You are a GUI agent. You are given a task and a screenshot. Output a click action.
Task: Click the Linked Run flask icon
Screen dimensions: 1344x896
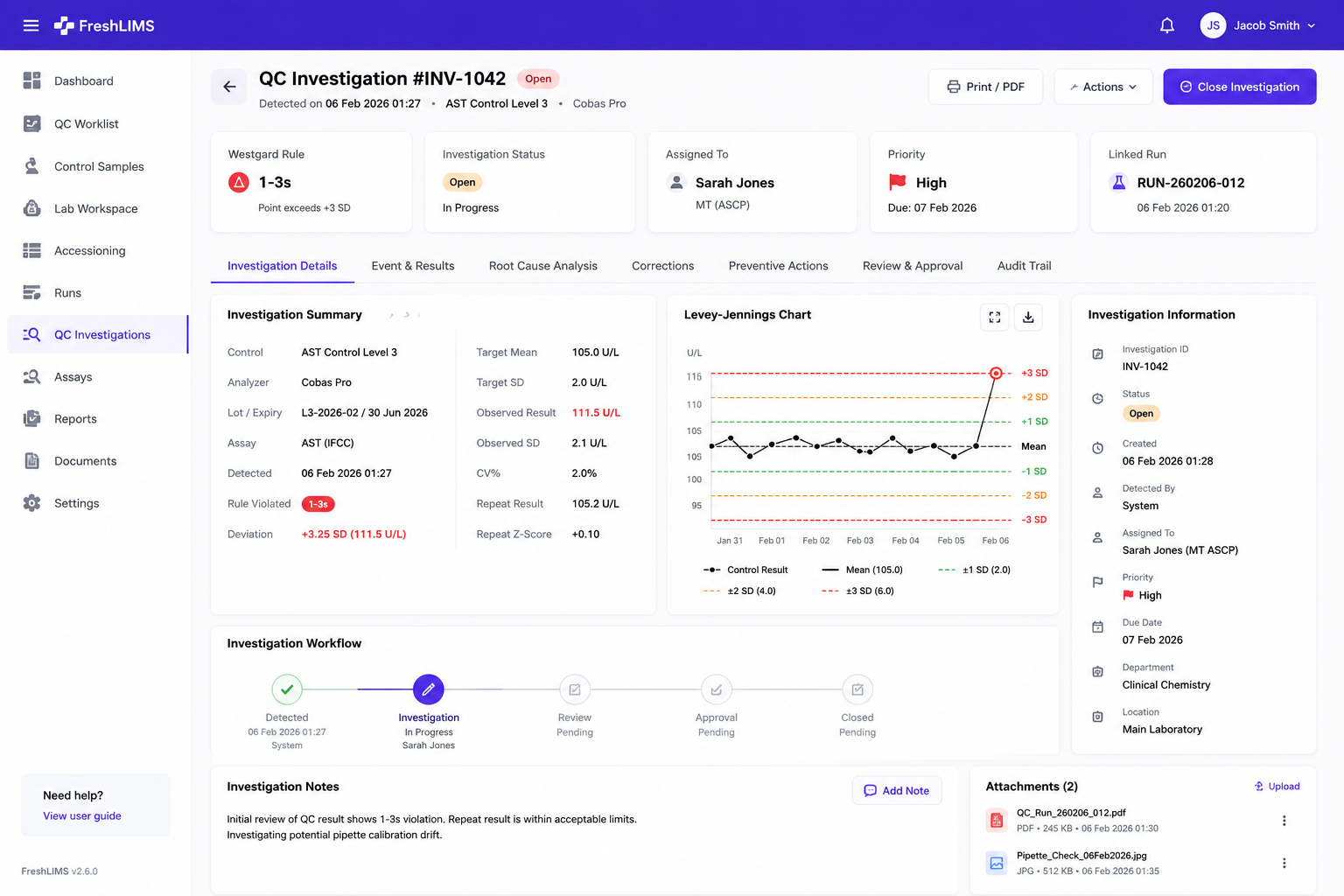click(1118, 182)
